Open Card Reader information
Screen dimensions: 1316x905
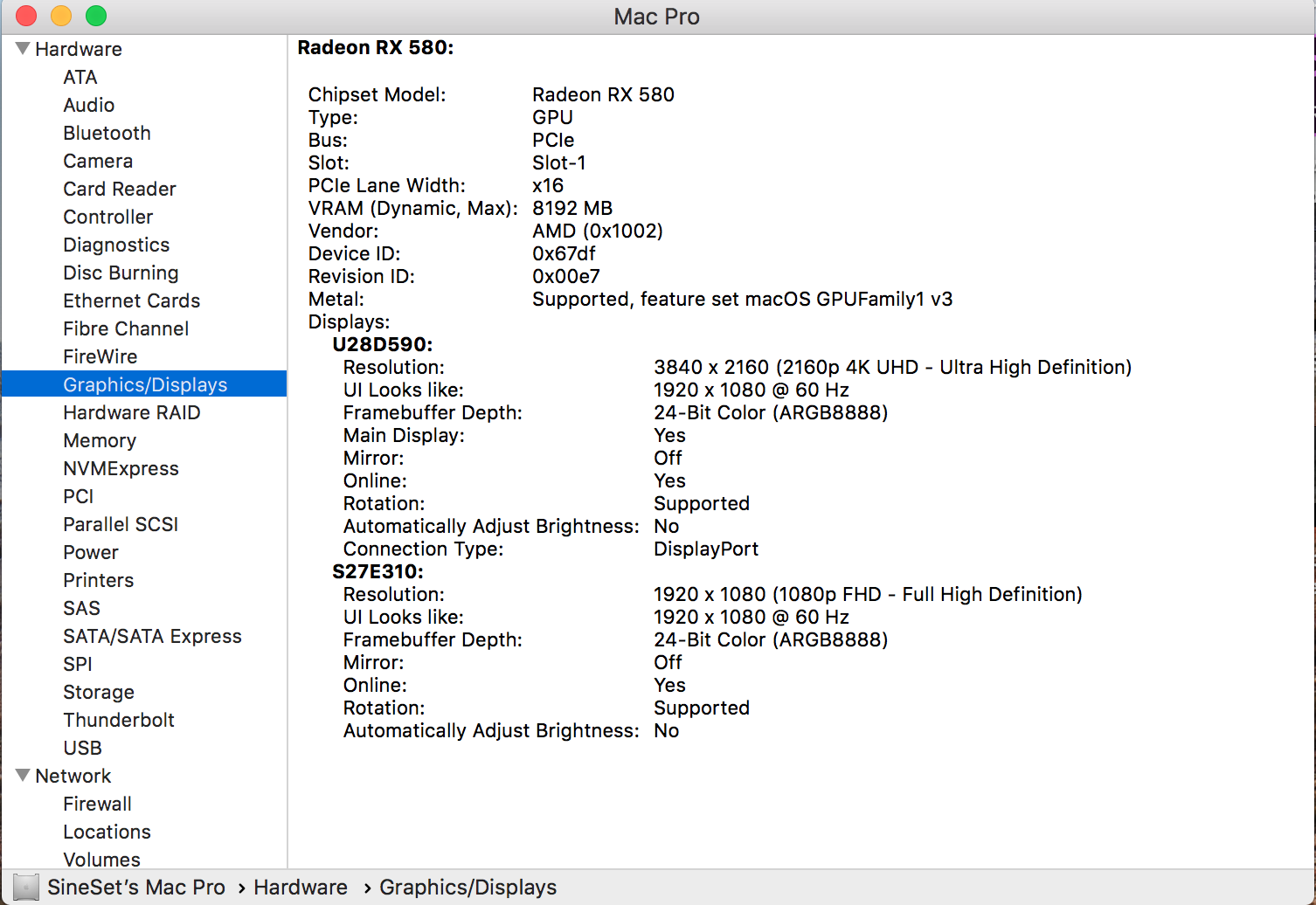120,189
